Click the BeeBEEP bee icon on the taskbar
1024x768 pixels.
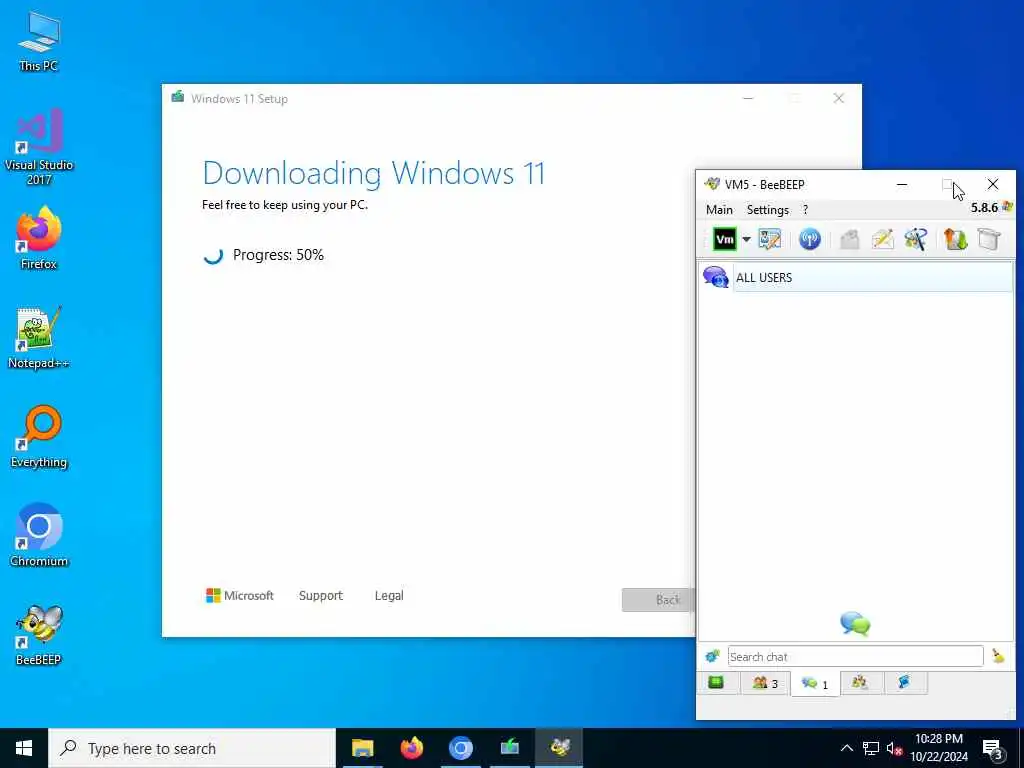point(559,748)
